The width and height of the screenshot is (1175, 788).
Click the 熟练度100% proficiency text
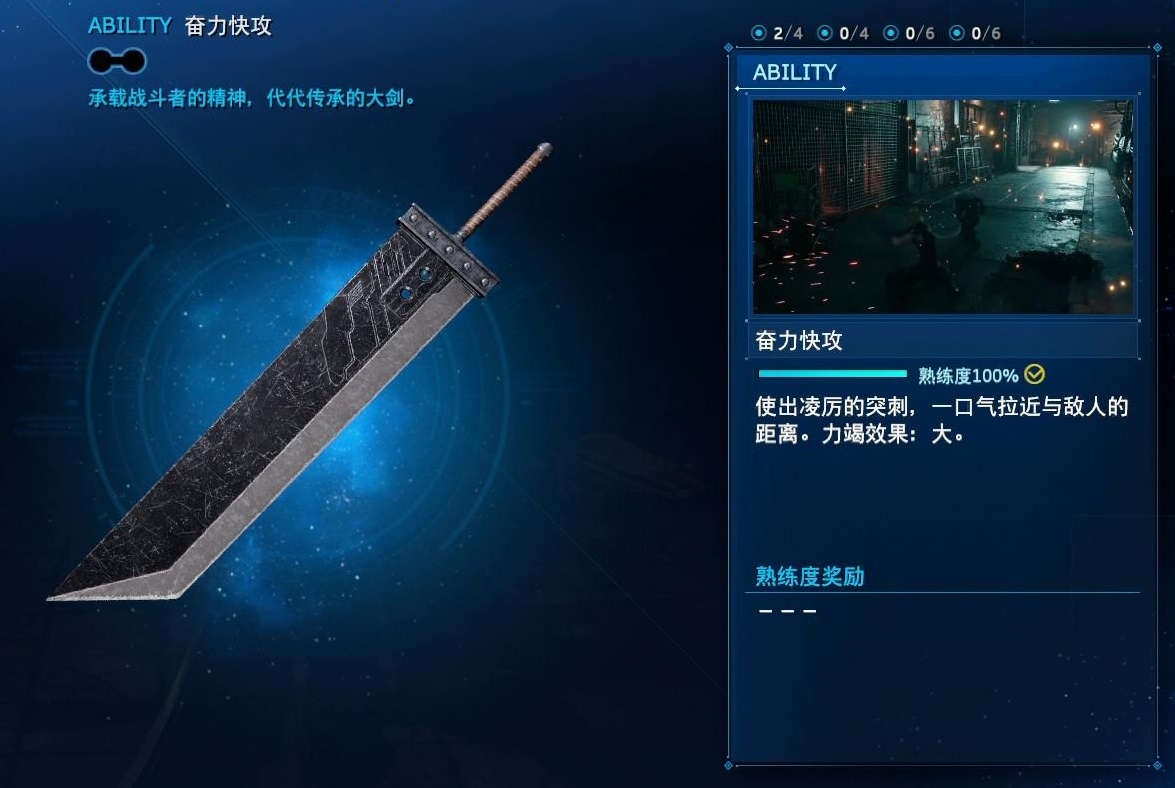click(x=967, y=375)
